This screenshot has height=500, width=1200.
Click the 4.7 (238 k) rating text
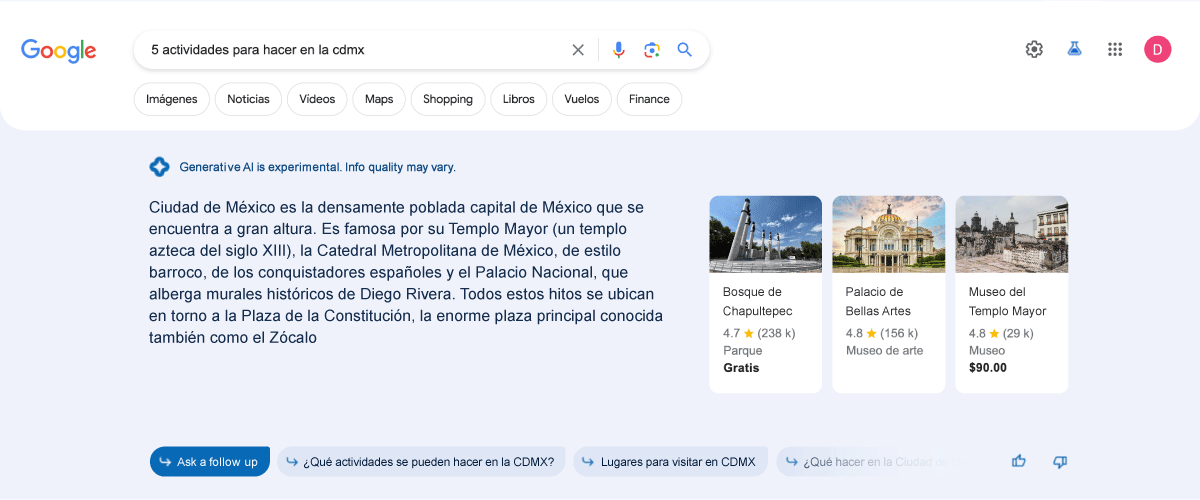[x=759, y=333]
